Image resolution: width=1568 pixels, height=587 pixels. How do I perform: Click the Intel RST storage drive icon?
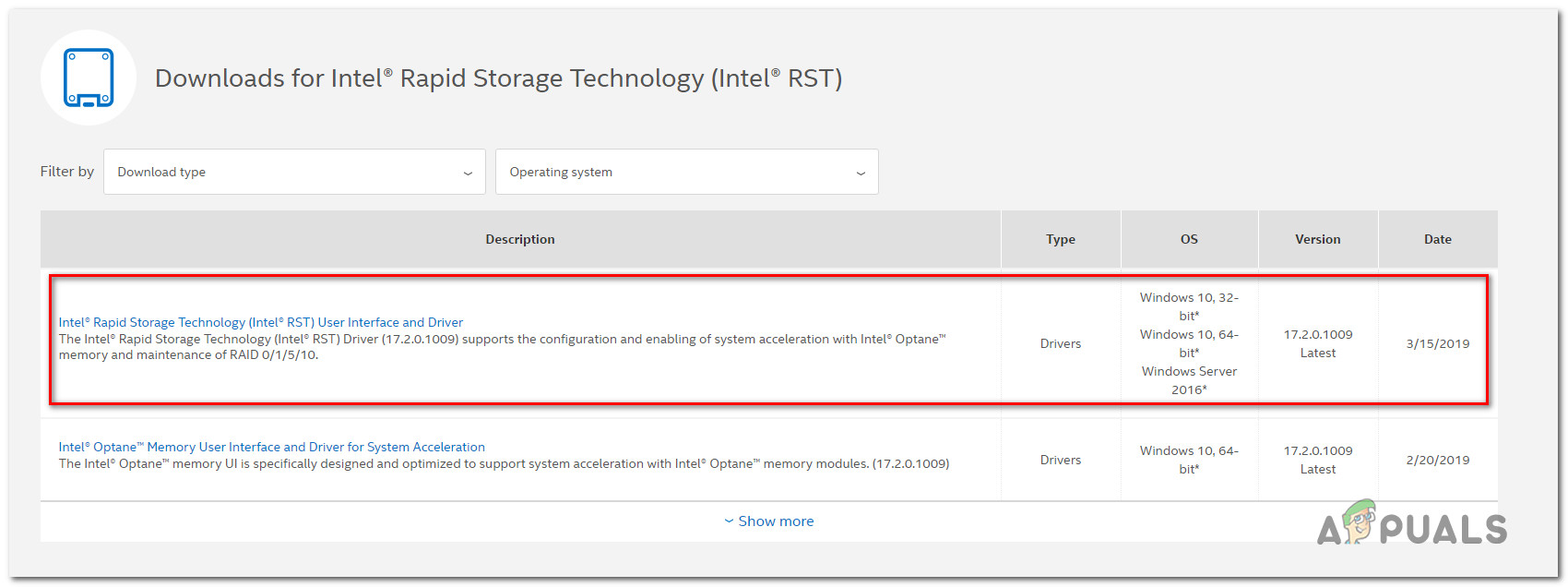89,78
